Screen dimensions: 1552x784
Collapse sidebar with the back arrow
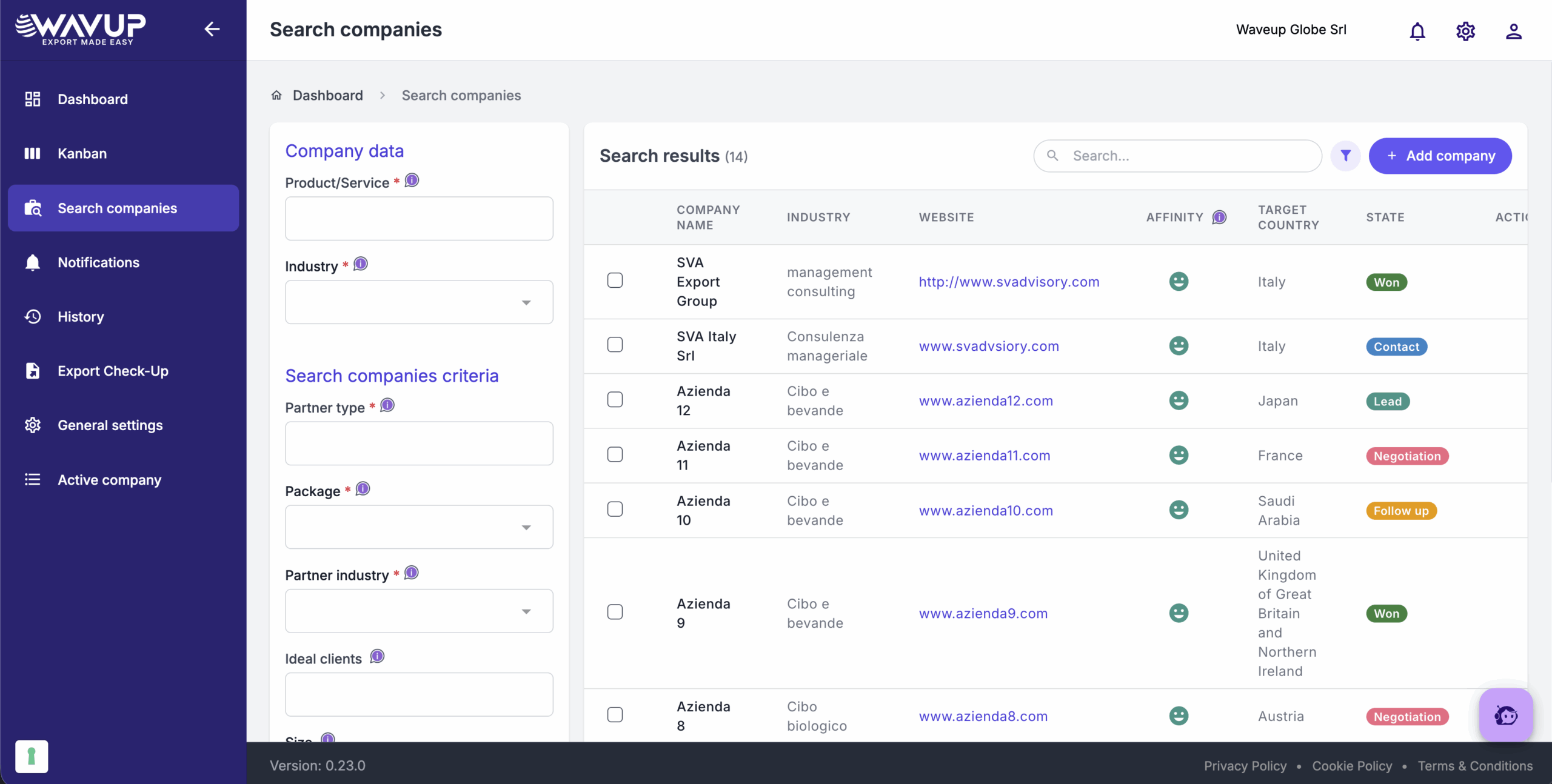coord(212,28)
